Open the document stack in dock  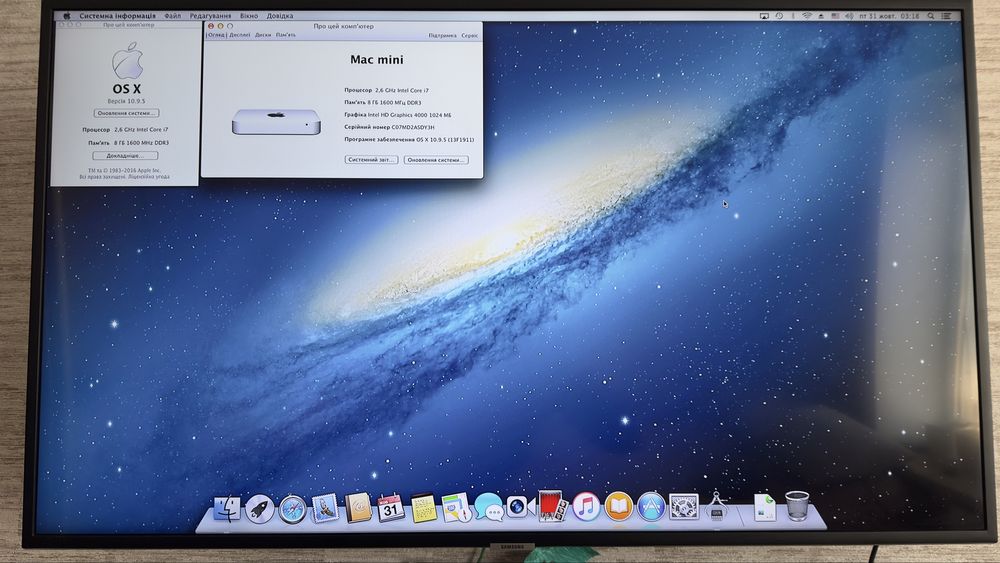[x=763, y=507]
